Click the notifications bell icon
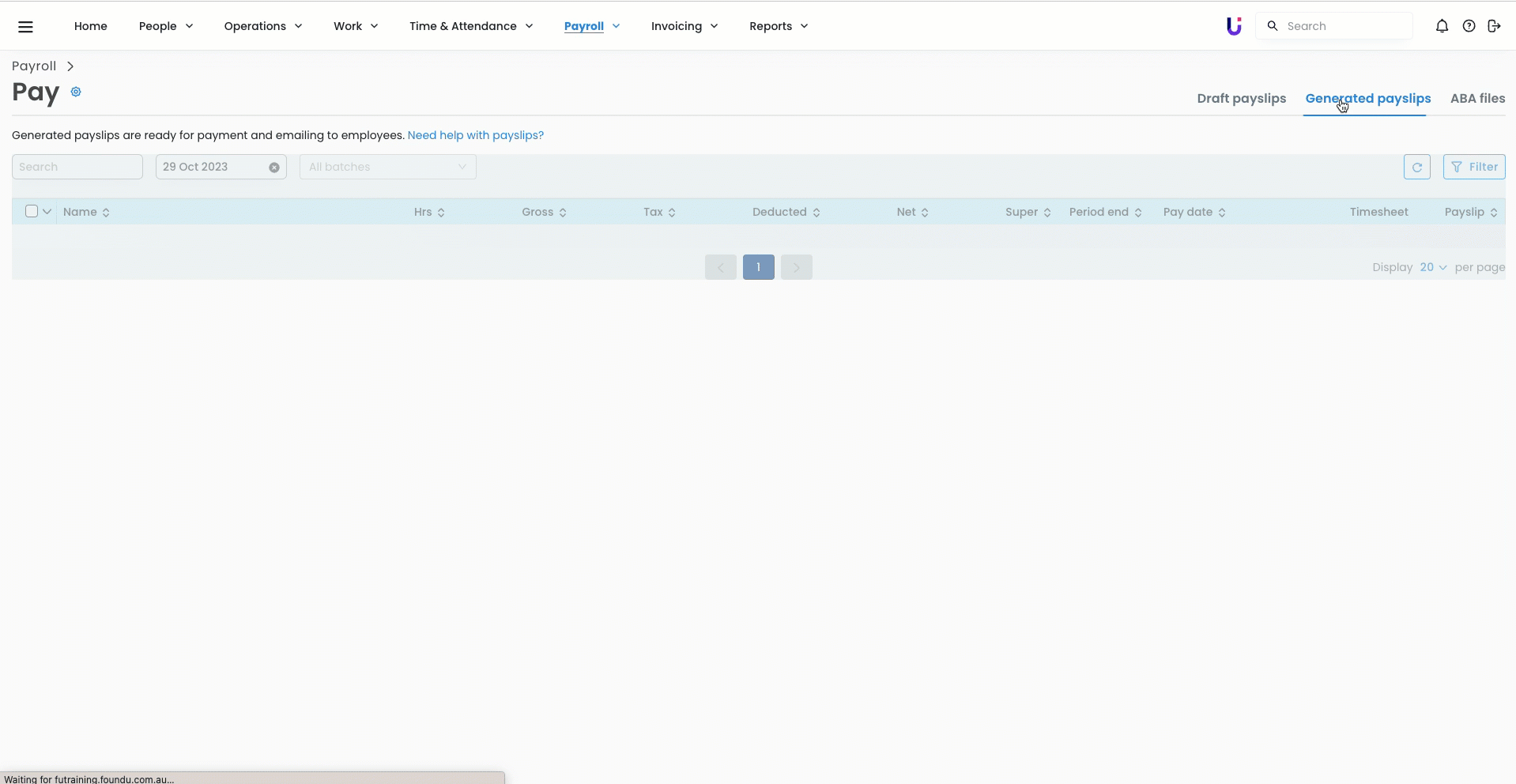The image size is (1516, 784). [1442, 26]
